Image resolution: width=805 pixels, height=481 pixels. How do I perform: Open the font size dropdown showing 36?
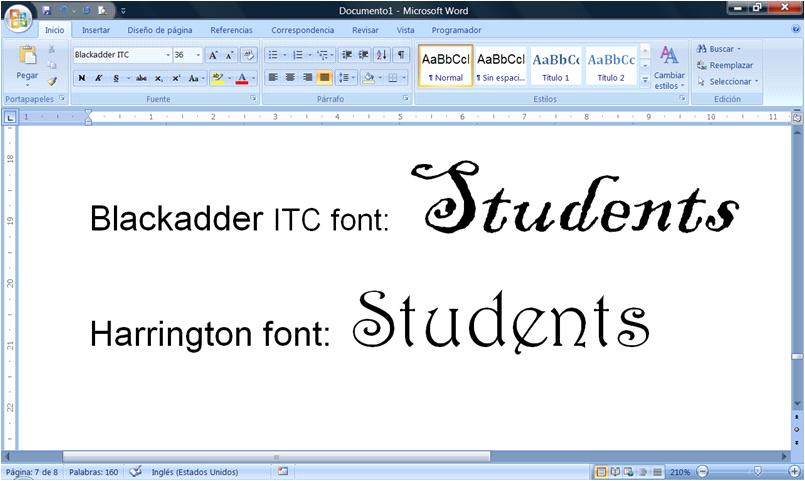(x=198, y=55)
